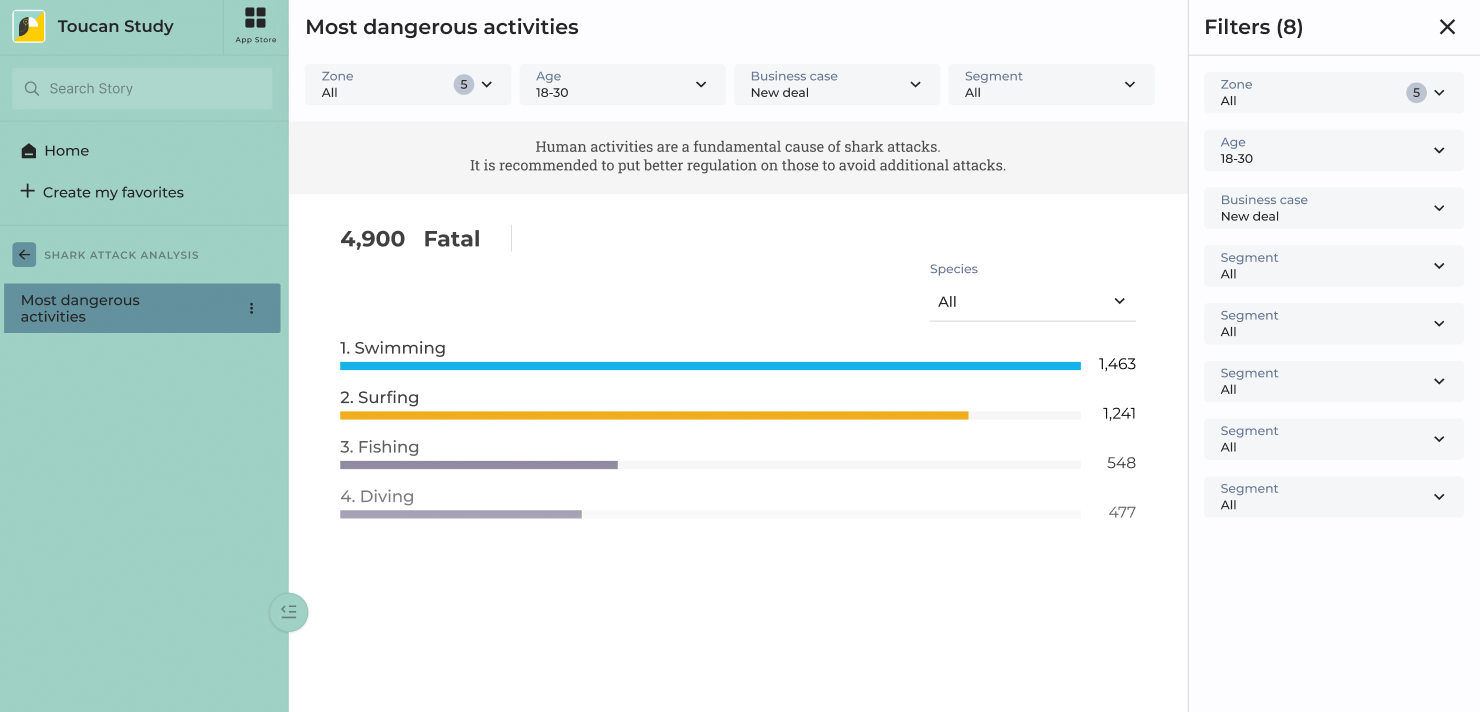1480x712 pixels.
Task: Click the Shark Attack Analysis section label
Action: (121, 255)
